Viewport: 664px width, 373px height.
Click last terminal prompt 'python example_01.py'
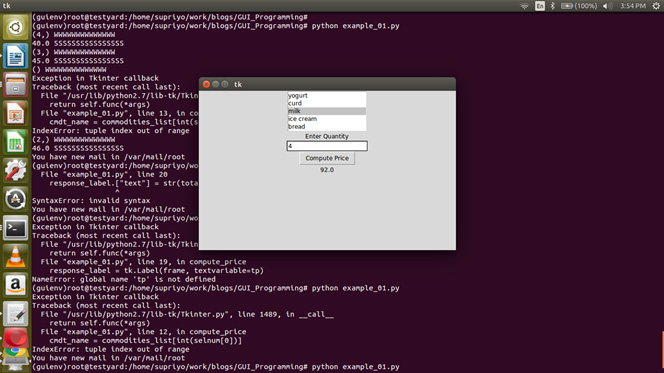pyautogui.click(x=355, y=367)
